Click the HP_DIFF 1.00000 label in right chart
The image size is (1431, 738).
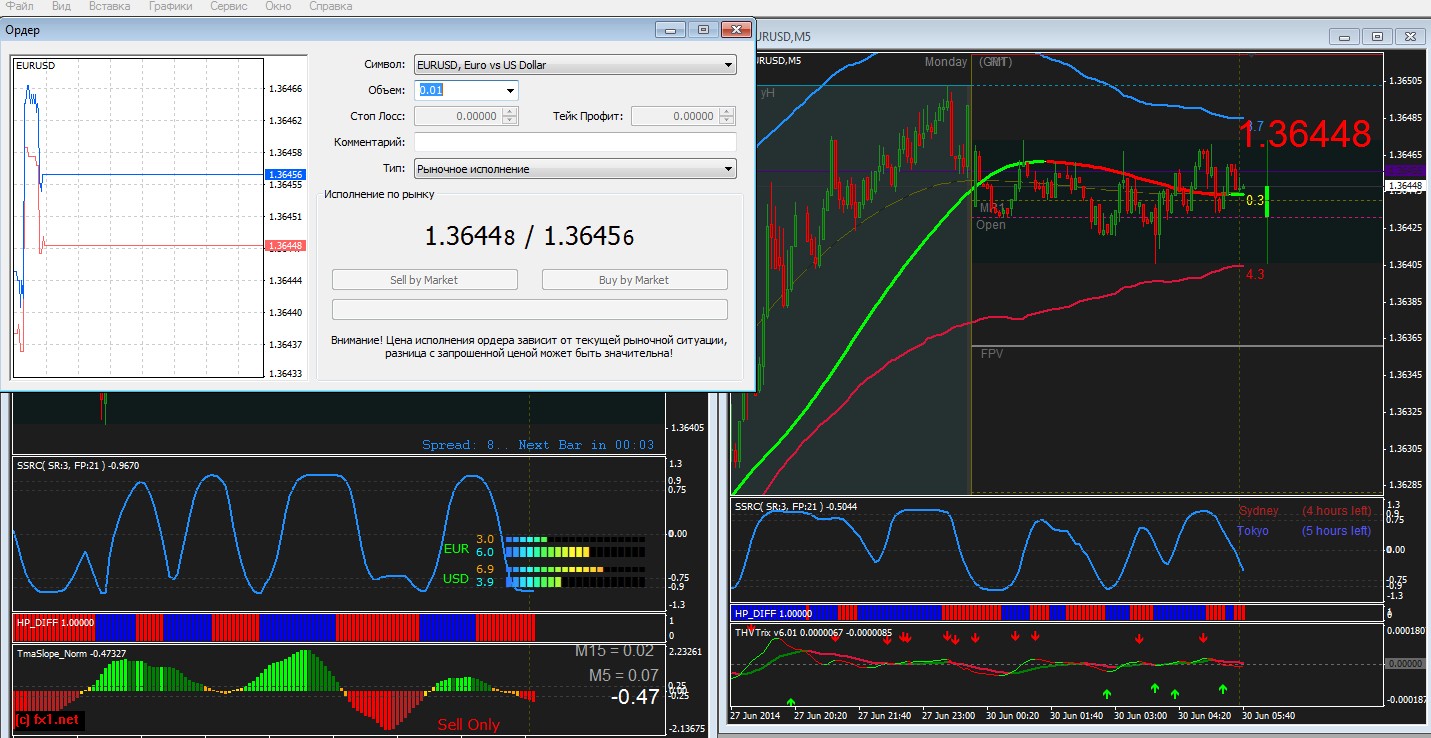click(x=773, y=613)
